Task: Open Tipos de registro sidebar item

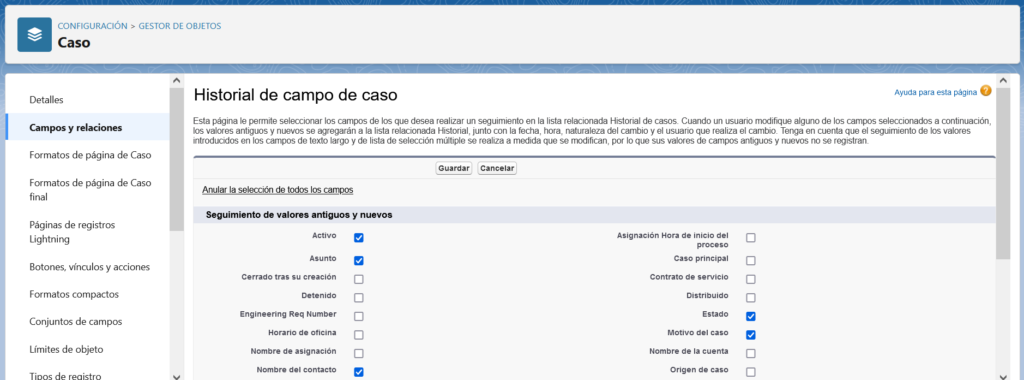Action: [65, 376]
